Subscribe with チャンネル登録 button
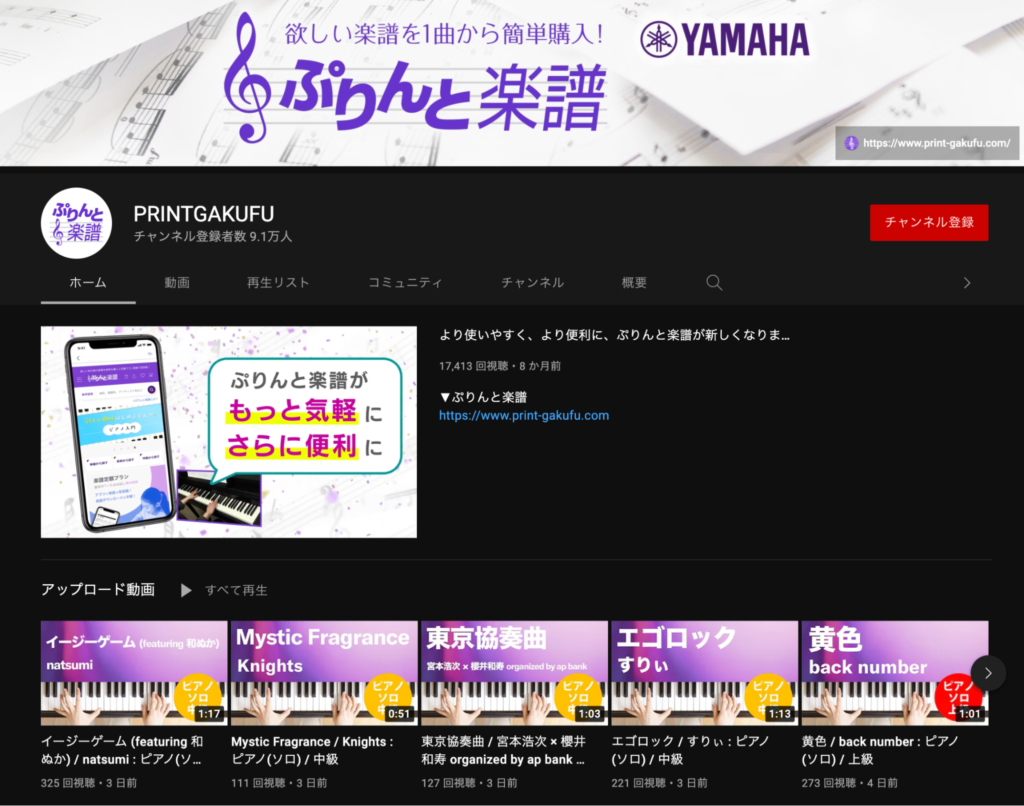Screen dimensions: 1024x806 929,223
